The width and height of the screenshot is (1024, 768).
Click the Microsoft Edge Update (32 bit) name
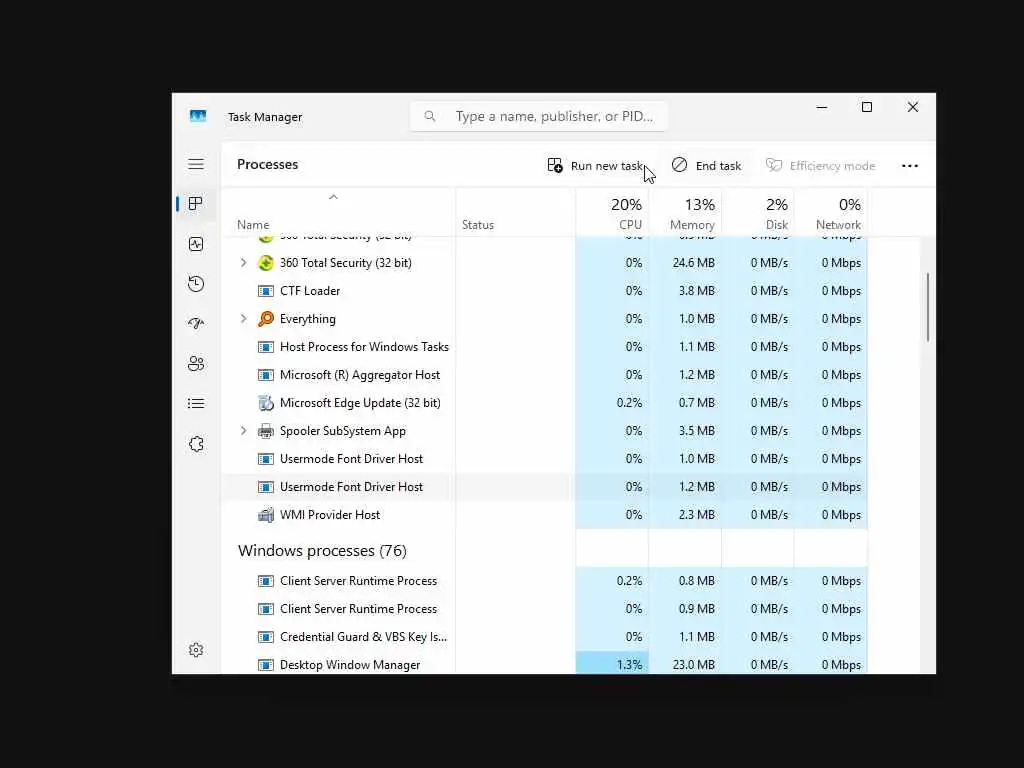click(x=360, y=403)
